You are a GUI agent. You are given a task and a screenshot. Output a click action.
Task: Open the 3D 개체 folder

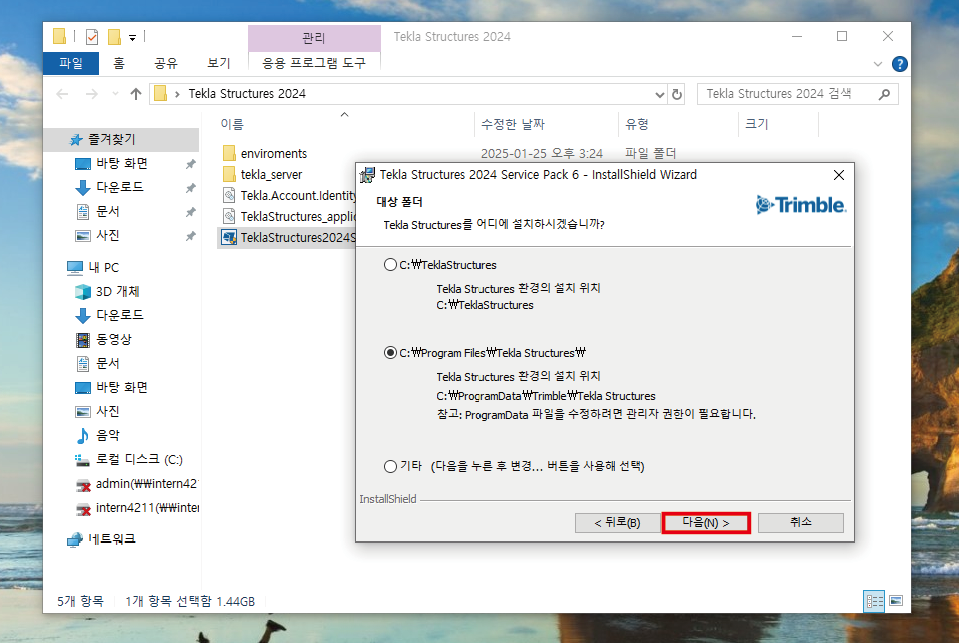tap(117, 292)
